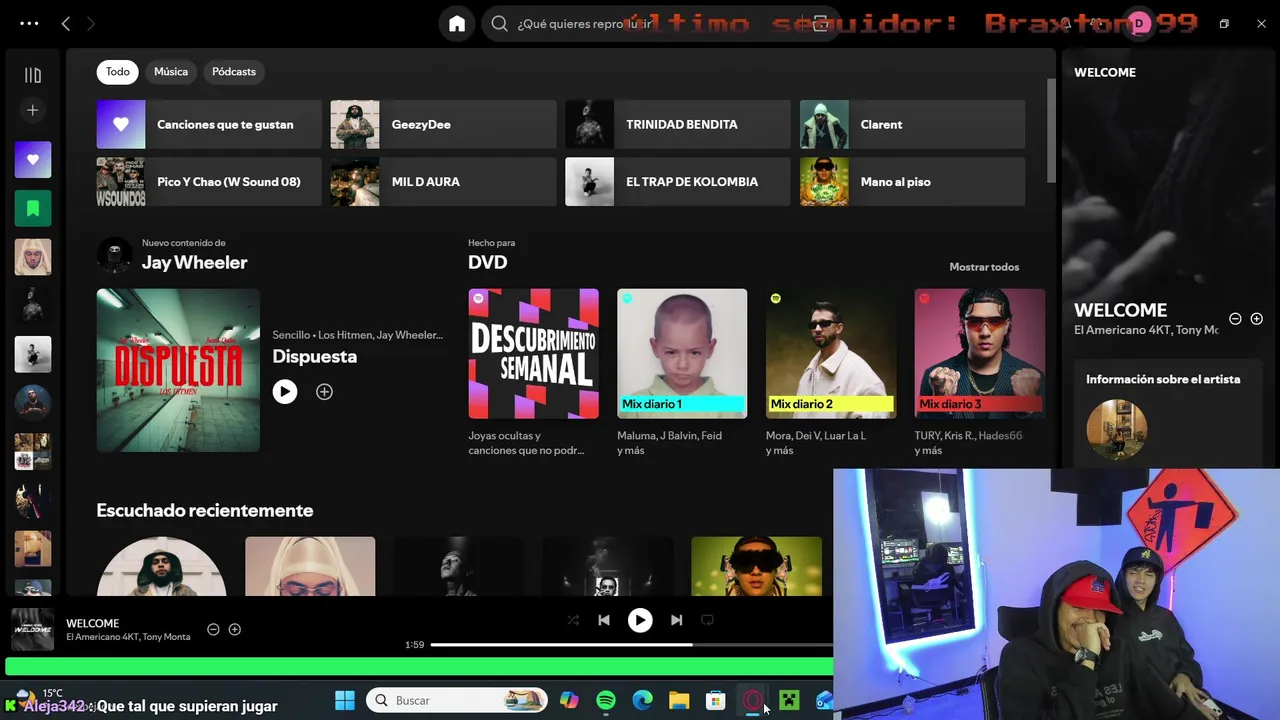Select the 'Todo' filter chip
Screen dimensions: 1280x720
[x=118, y=72]
